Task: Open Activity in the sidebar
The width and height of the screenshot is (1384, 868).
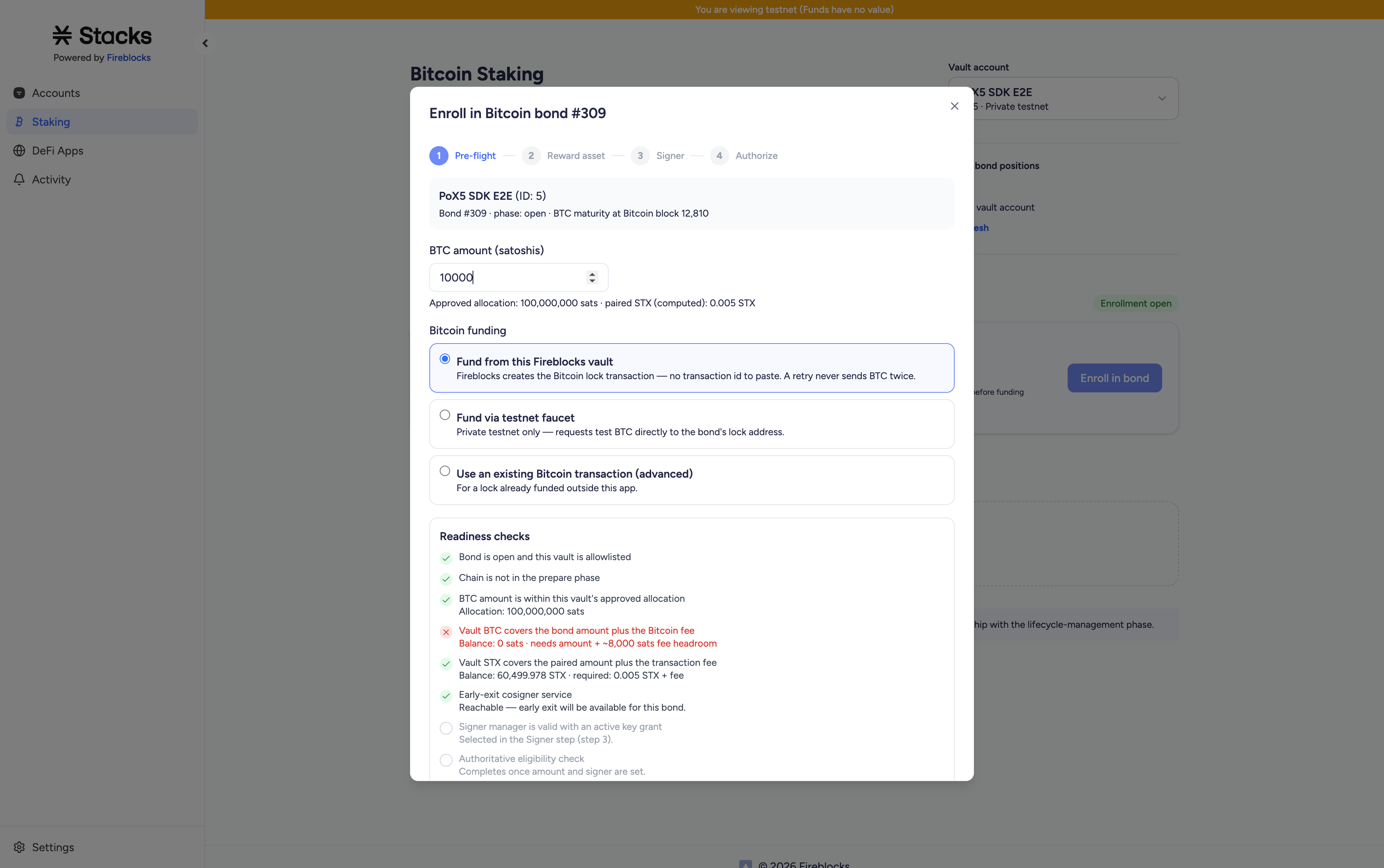Action: coord(102,179)
